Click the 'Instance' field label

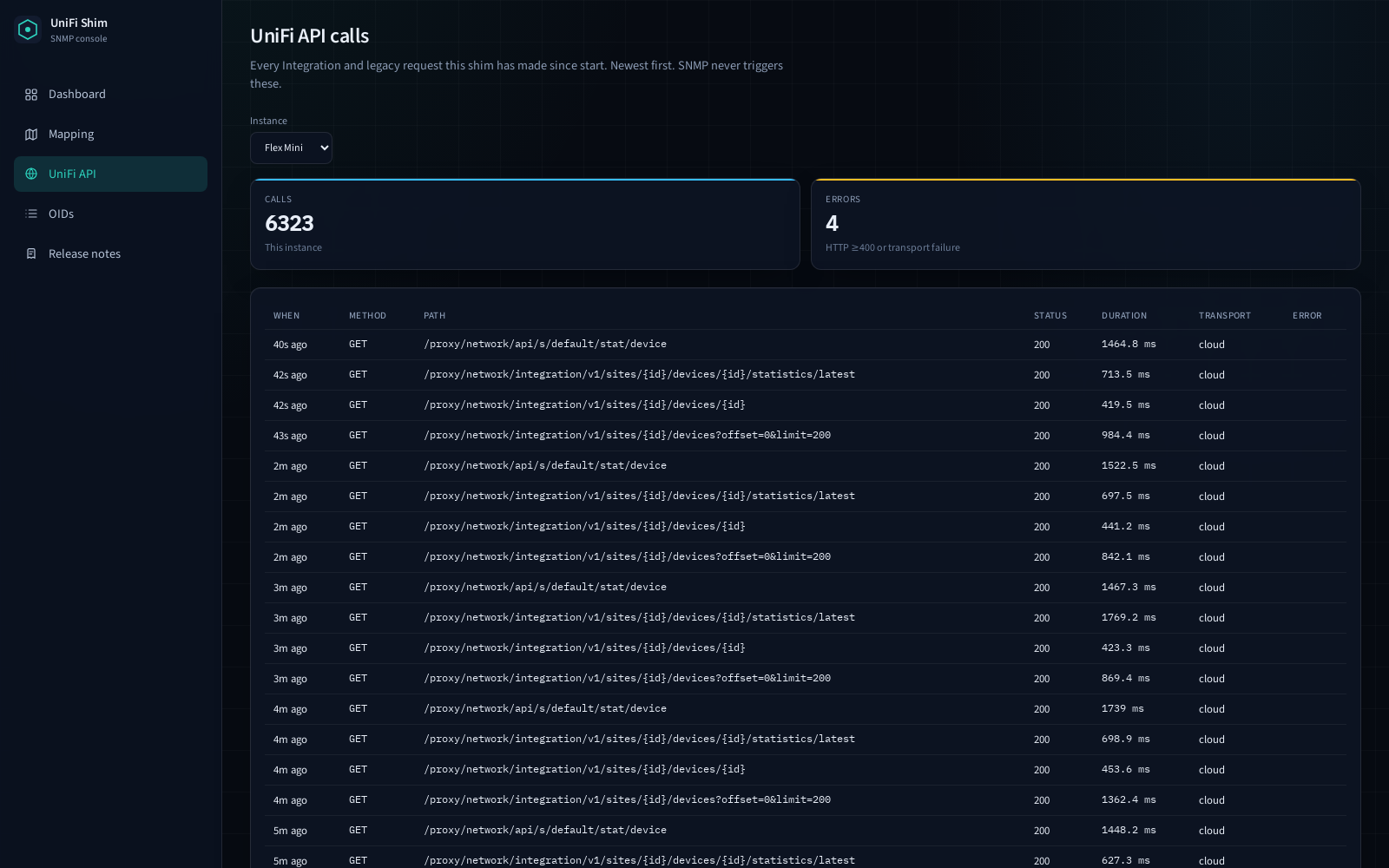[x=268, y=121]
